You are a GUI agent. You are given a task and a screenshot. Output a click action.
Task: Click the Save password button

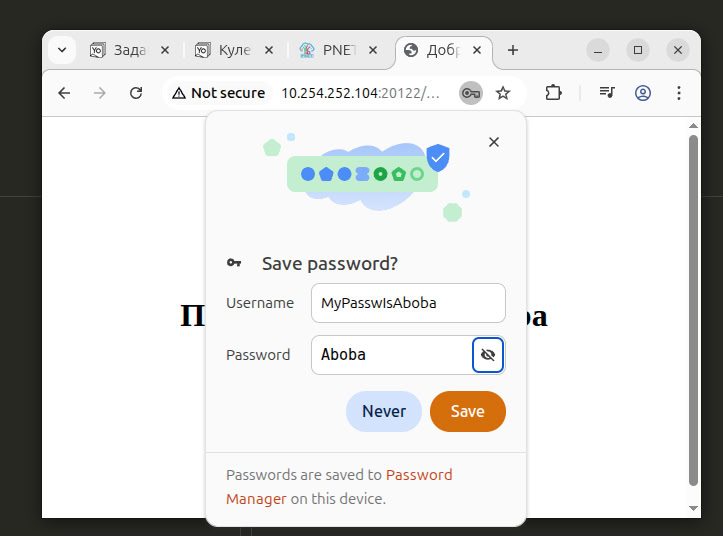[x=467, y=411]
